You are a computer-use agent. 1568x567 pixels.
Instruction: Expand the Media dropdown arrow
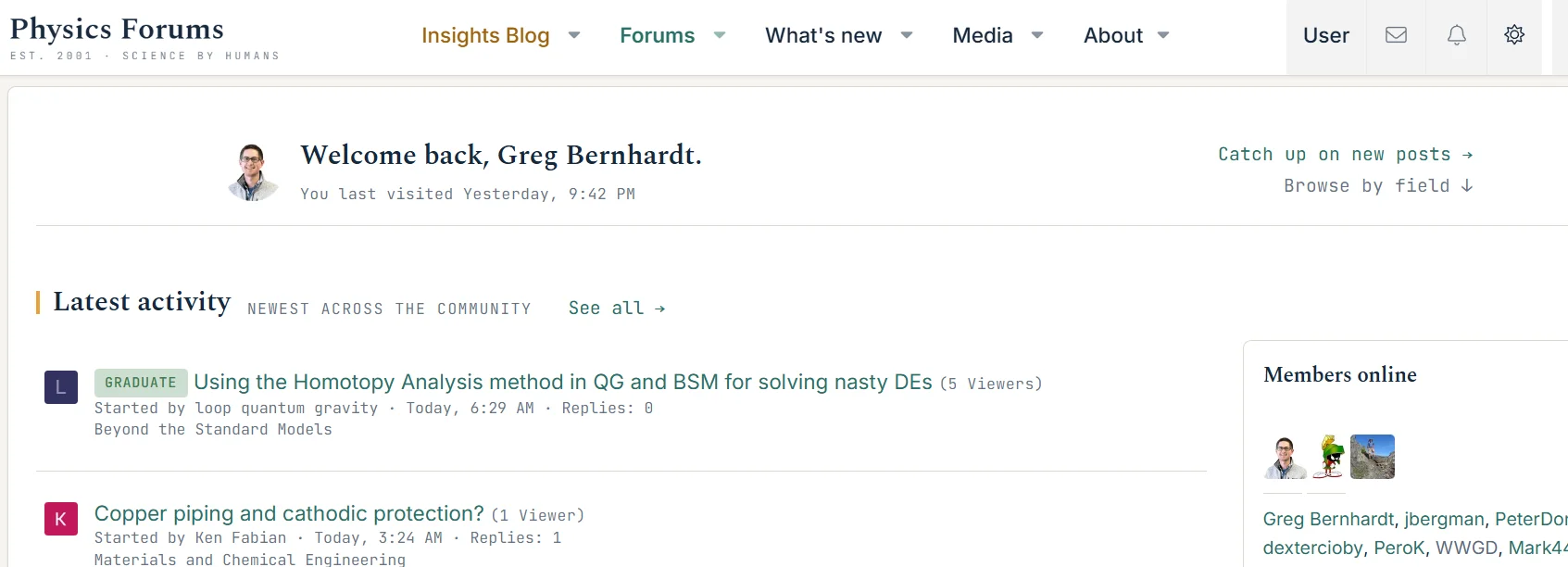click(1037, 35)
